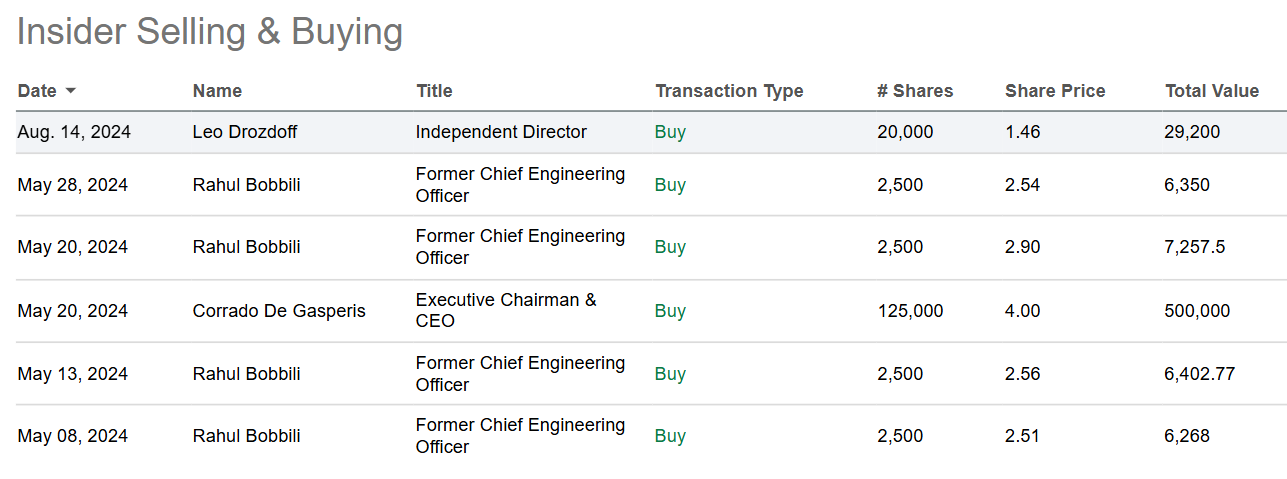Click Buy in the Aug. 14, 2024 row
This screenshot has height=479, width=1287.
(670, 132)
